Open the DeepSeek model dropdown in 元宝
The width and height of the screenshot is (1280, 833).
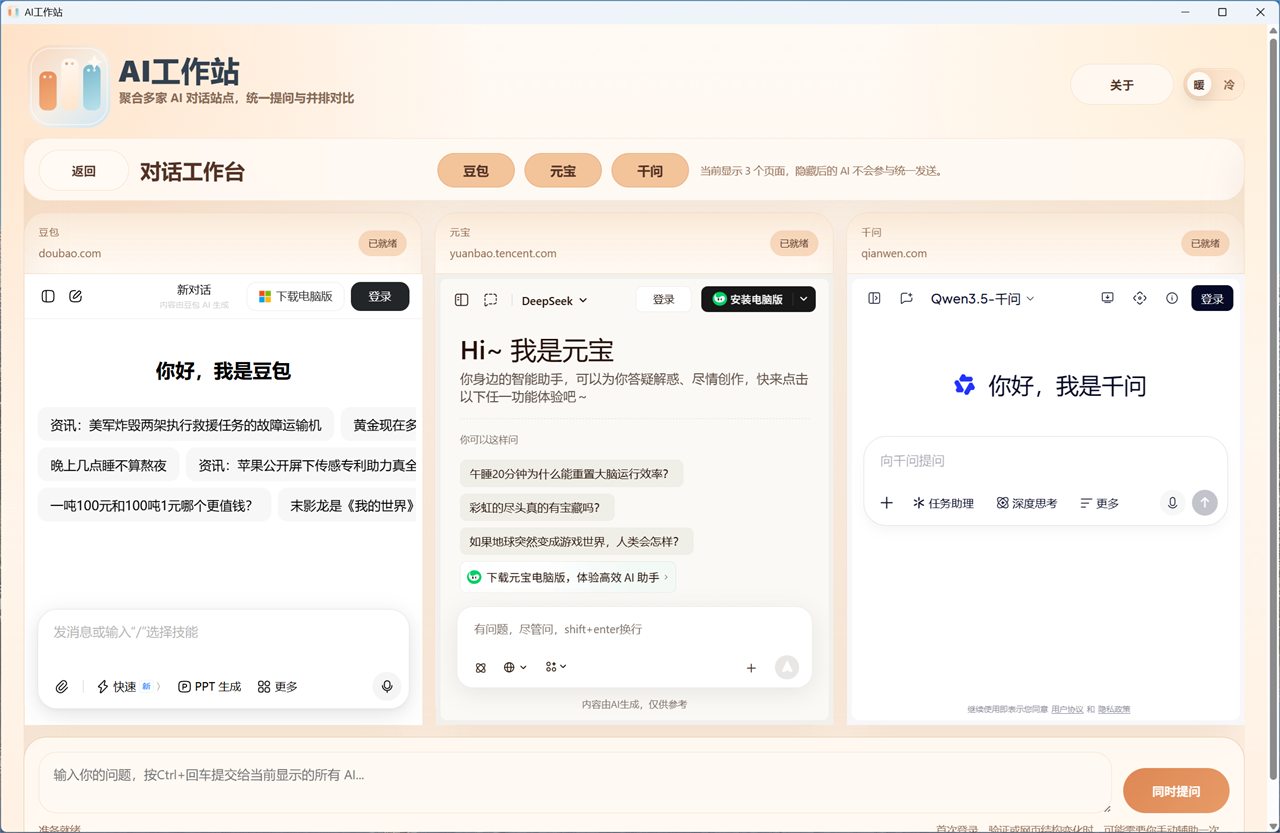(x=553, y=300)
